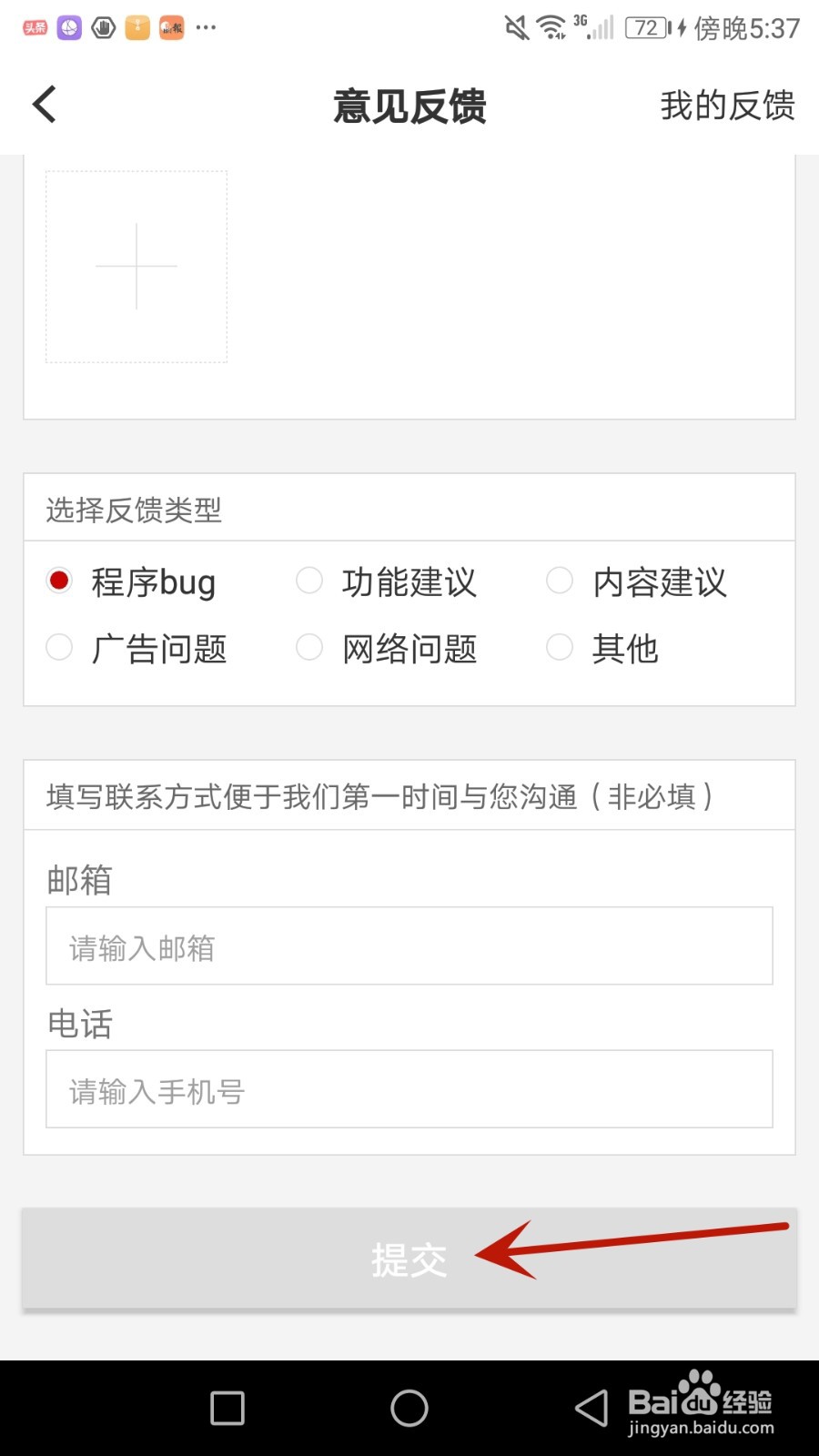Focus the 请输入邮箱 email field
The image size is (819, 1456).
pos(409,945)
